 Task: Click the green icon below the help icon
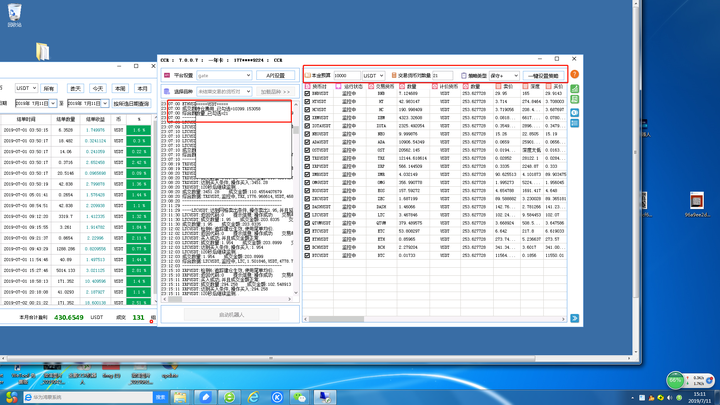click(x=574, y=88)
